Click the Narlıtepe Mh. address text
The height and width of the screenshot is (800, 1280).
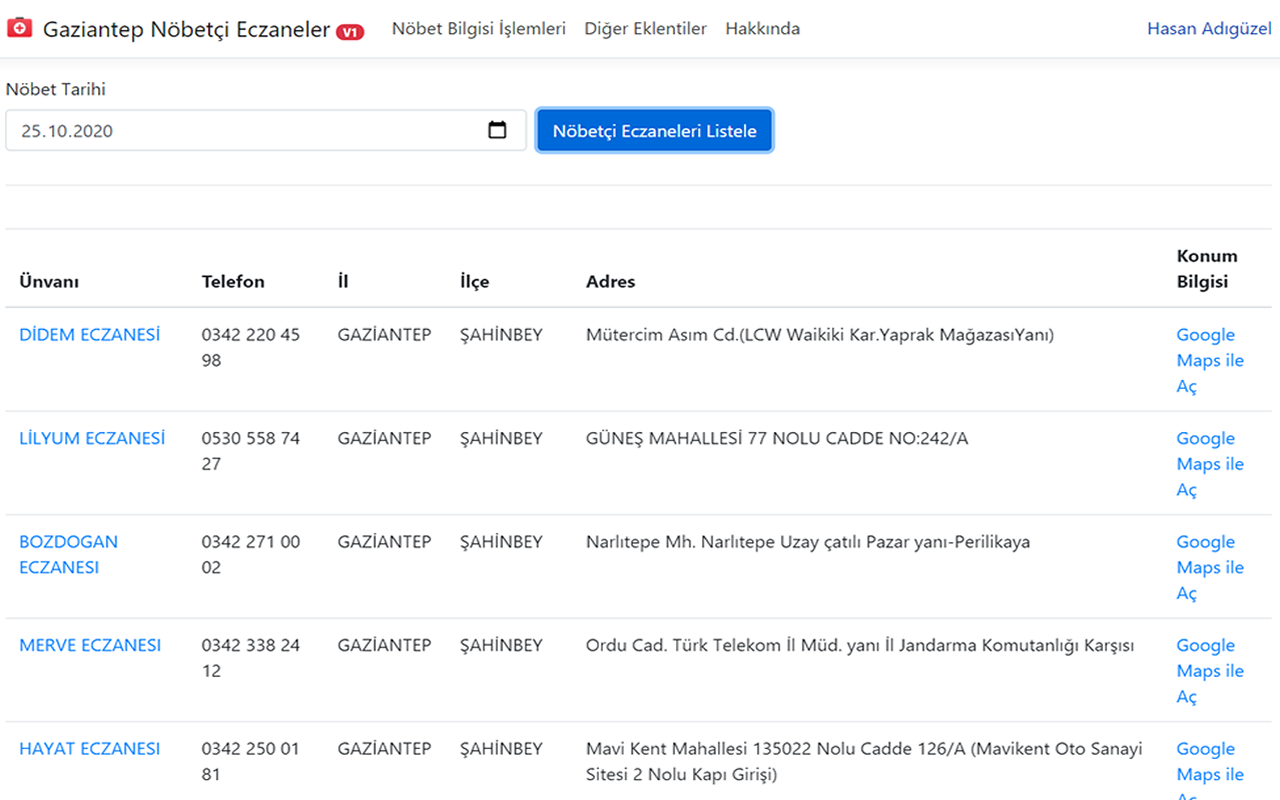click(x=808, y=542)
